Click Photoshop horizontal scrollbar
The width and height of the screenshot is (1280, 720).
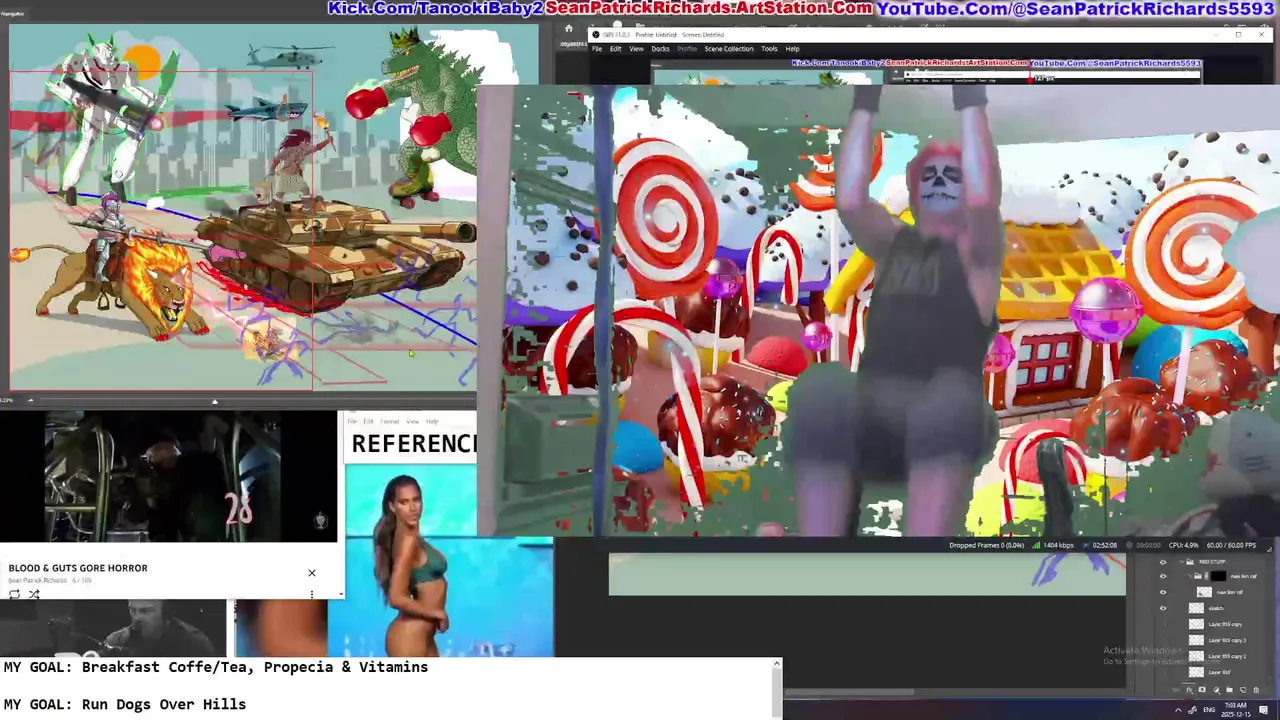pos(848,692)
